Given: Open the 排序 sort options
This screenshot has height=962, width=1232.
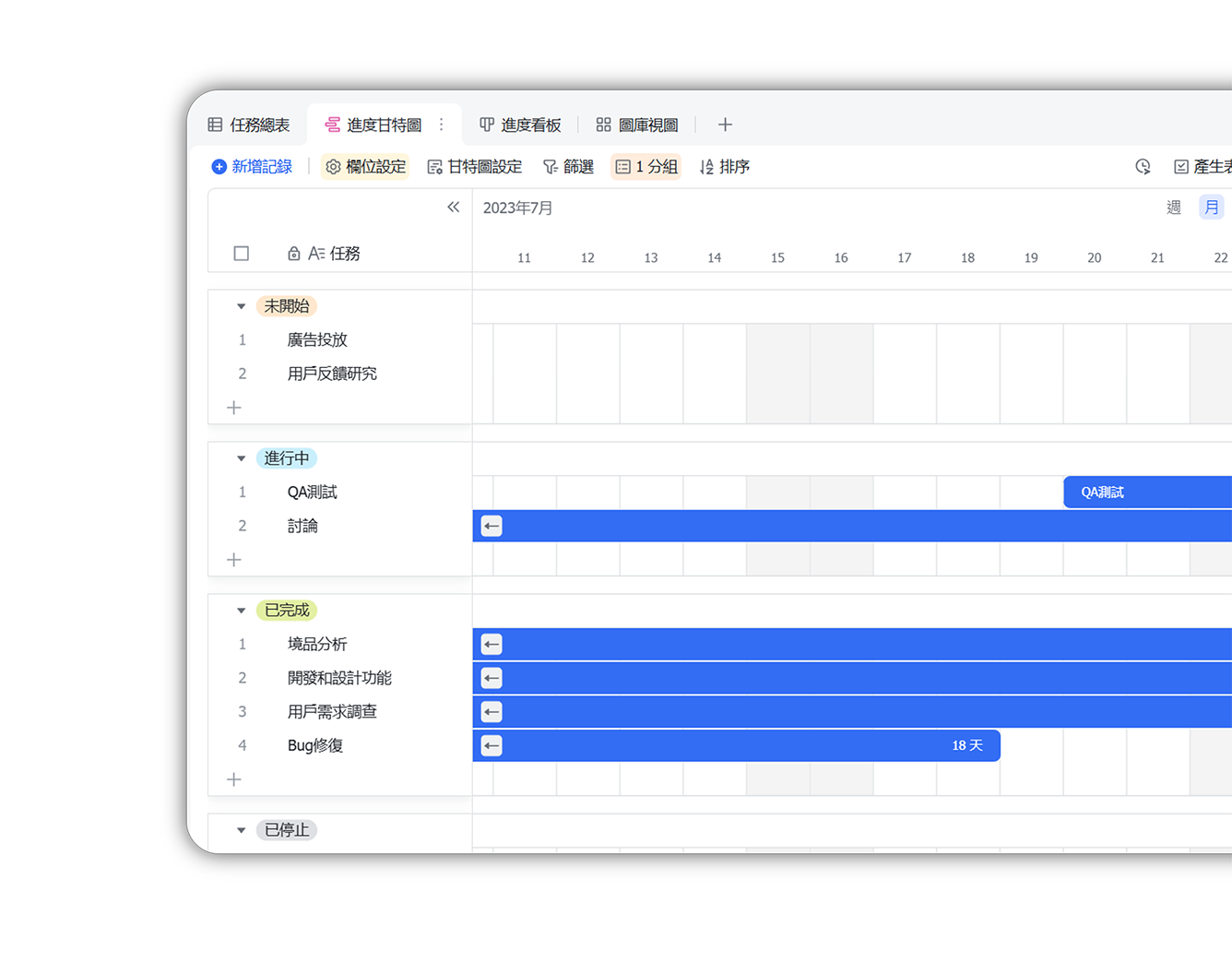Looking at the screenshot, I should tap(725, 167).
